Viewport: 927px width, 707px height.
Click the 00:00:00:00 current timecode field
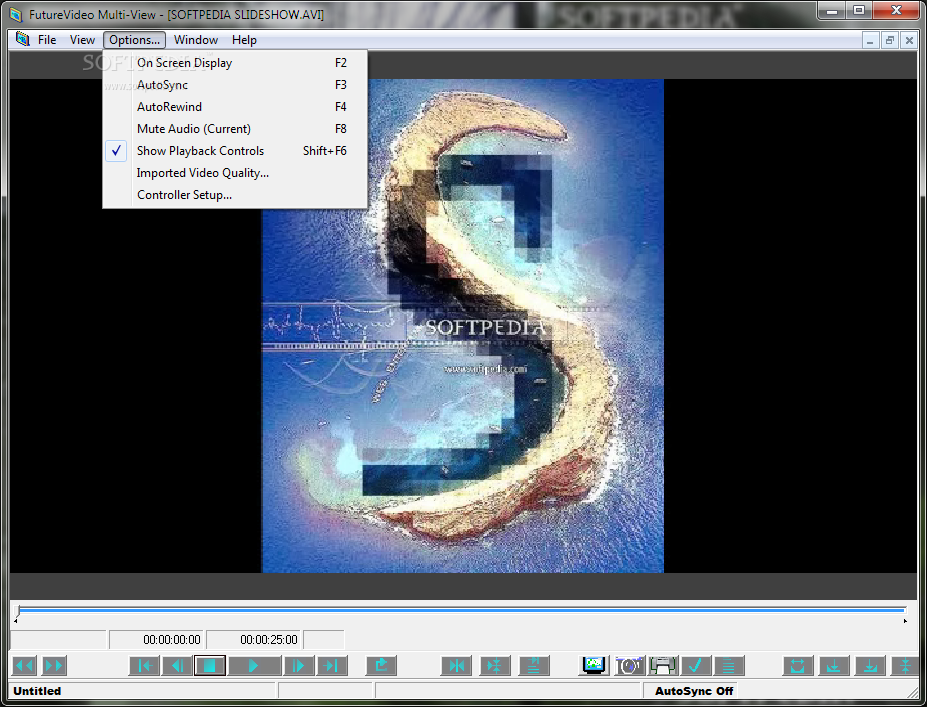pyautogui.click(x=157, y=640)
